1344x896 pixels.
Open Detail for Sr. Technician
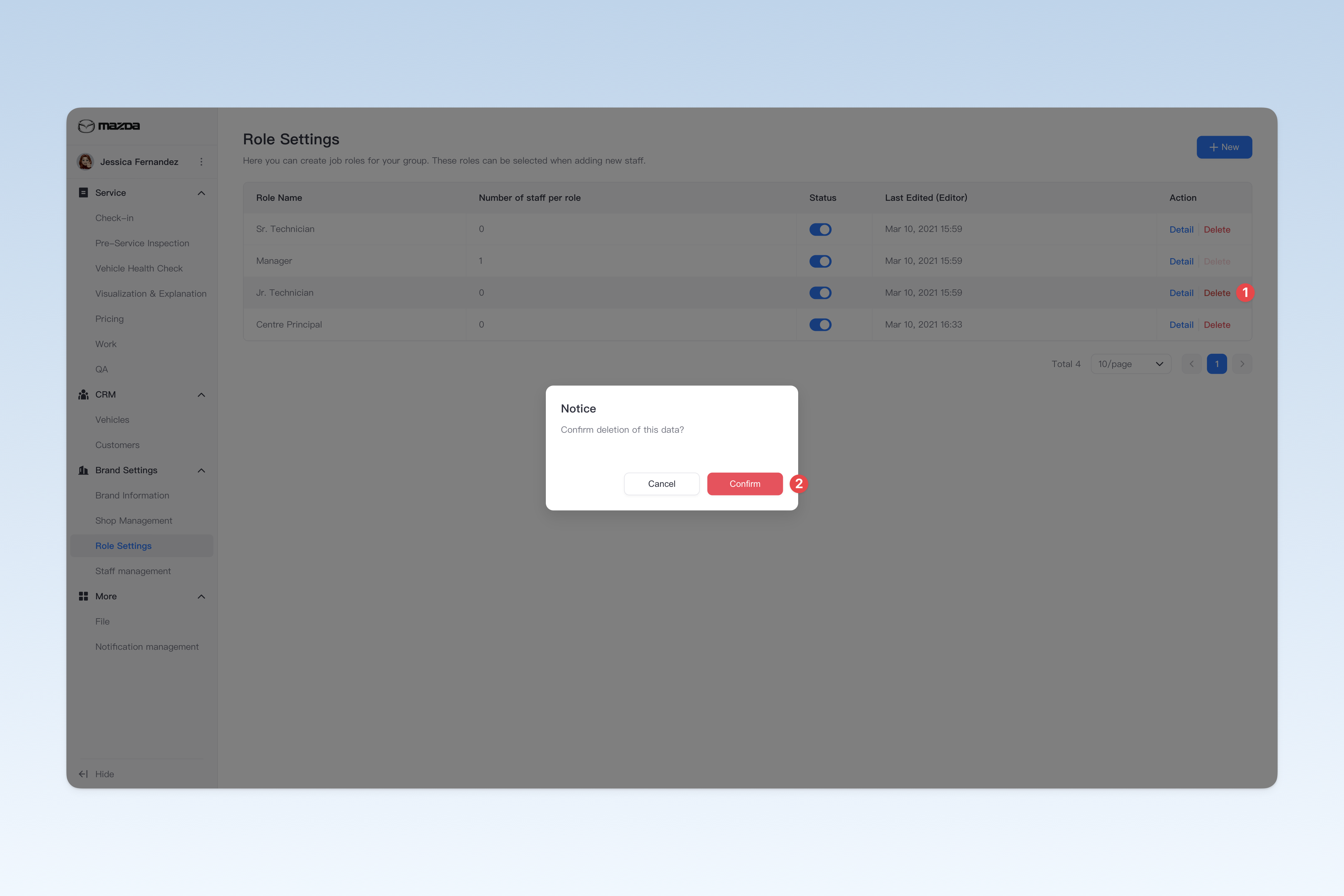(1181, 229)
